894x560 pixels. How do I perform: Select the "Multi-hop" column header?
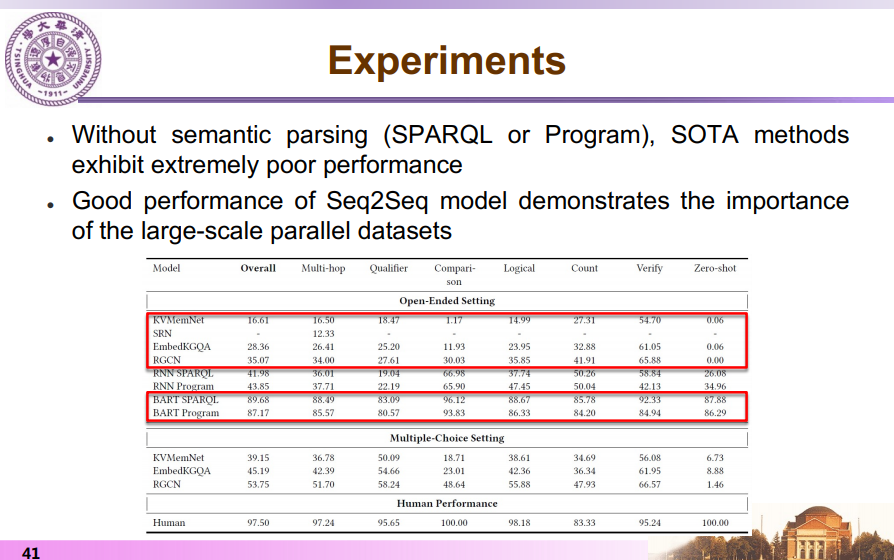click(x=323, y=268)
